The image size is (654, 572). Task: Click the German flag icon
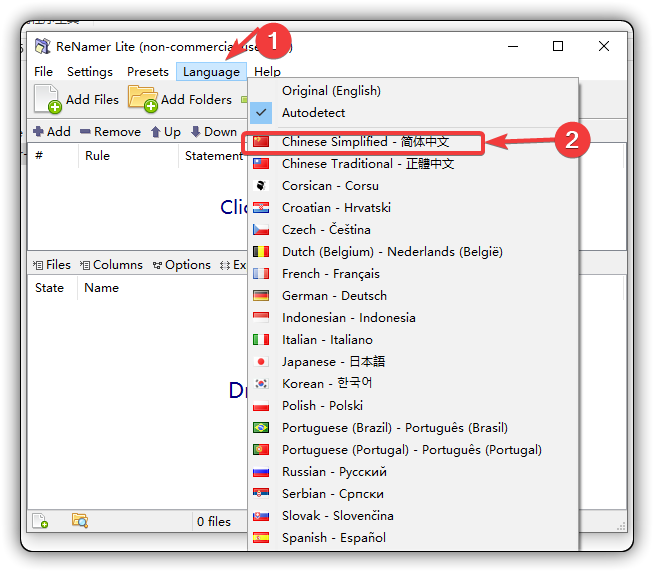tap(261, 296)
